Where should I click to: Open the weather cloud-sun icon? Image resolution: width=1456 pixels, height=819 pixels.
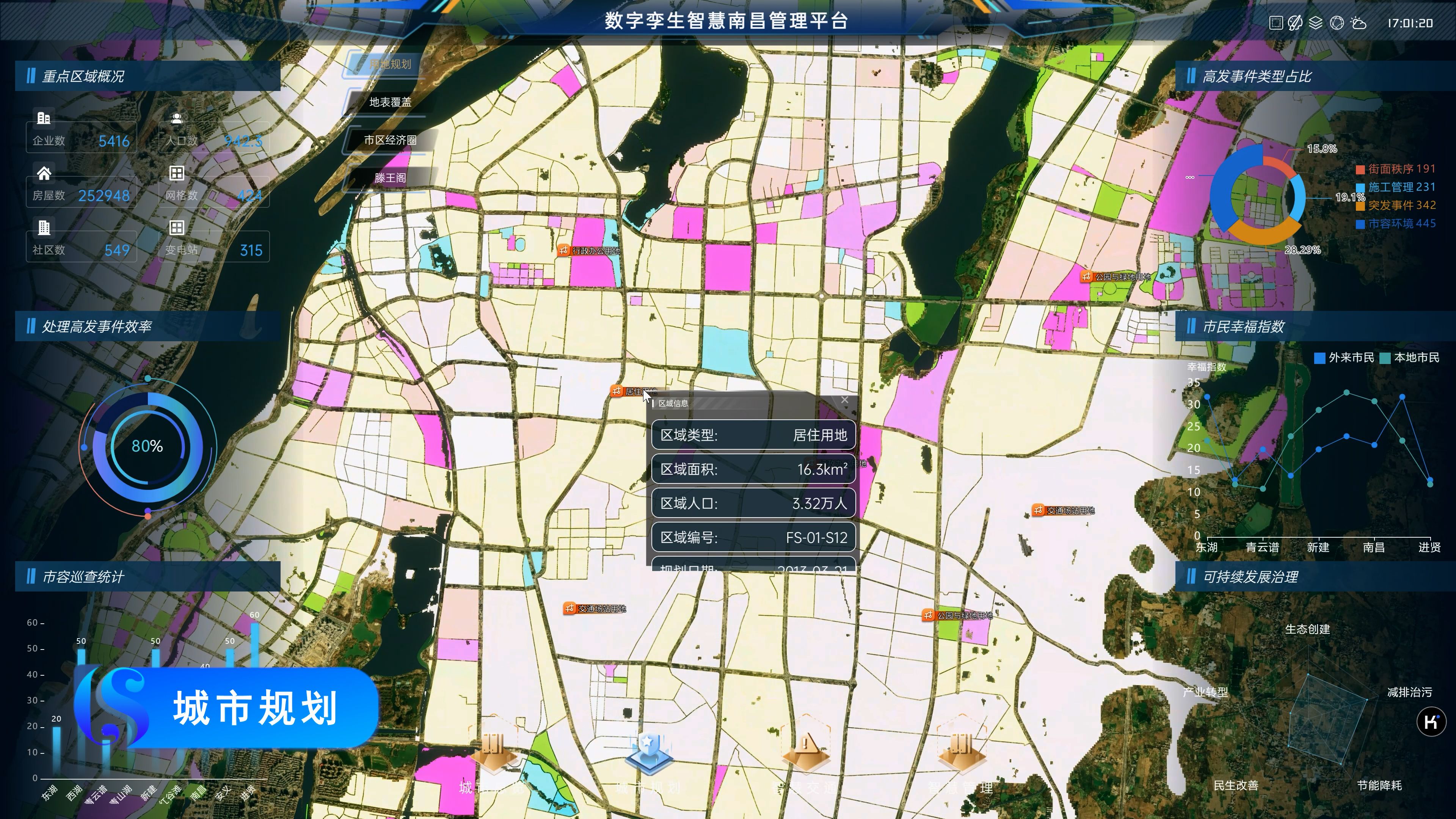pos(1358,23)
